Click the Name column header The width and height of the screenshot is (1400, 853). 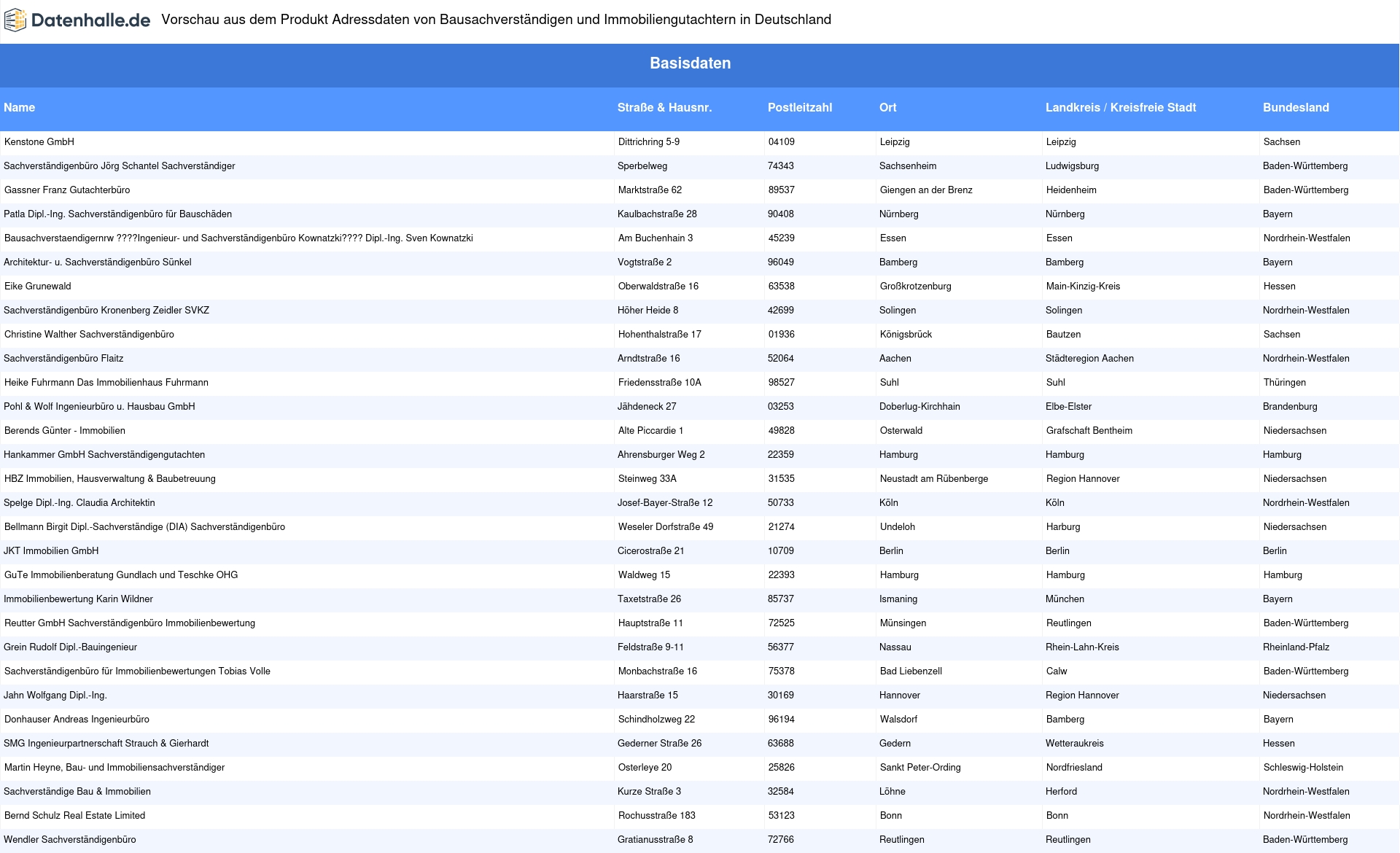[x=19, y=107]
